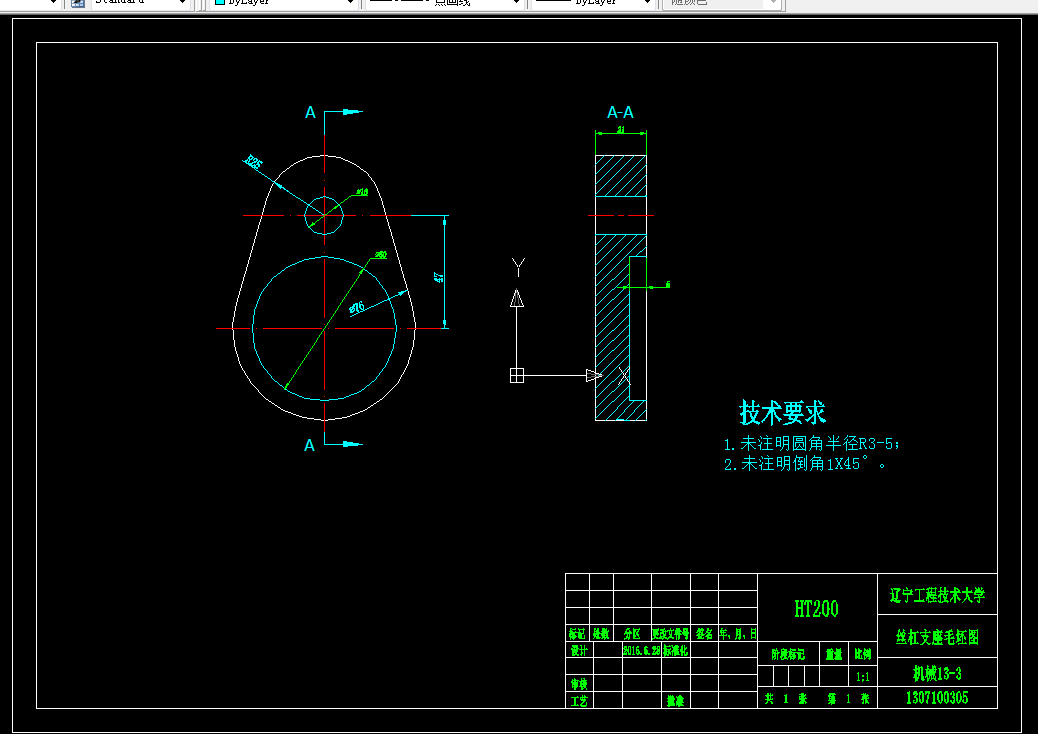Viewport: 1038px width, 734px height.
Task: Select the 1:1 scale value
Action: click(863, 677)
